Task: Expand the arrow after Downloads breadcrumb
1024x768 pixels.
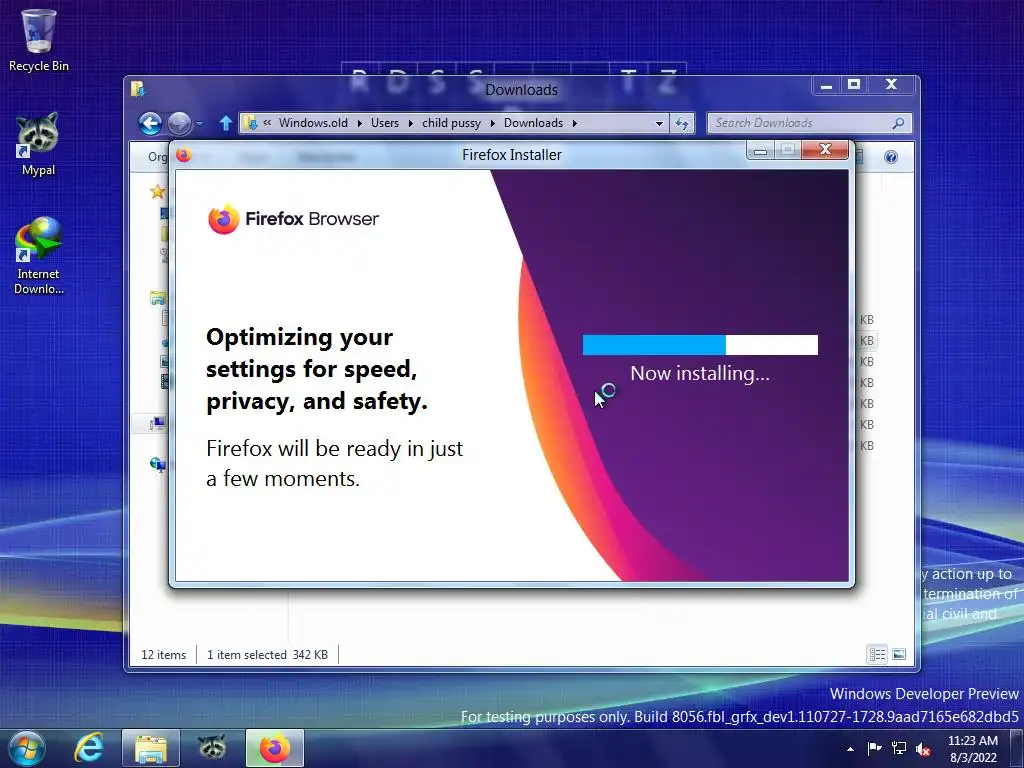Action: coord(575,123)
